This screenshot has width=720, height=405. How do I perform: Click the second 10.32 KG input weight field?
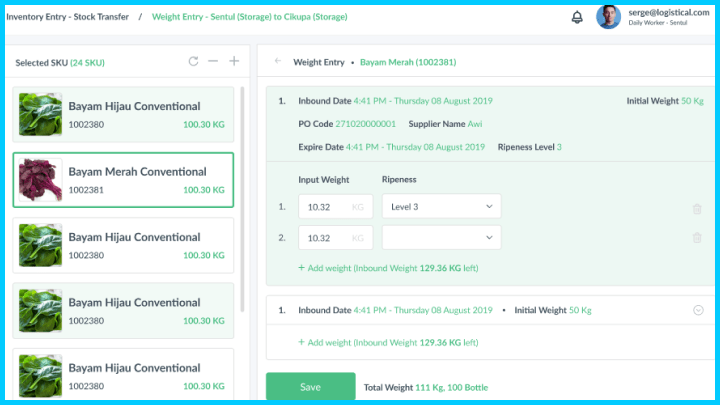(335, 237)
